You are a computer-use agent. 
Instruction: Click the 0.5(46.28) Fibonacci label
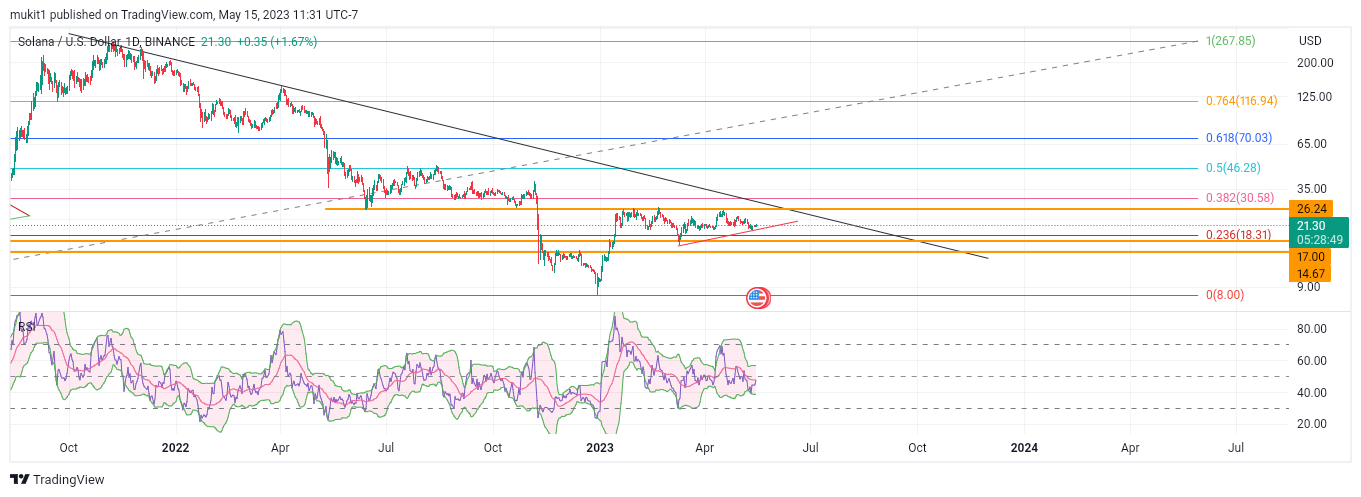[1232, 168]
